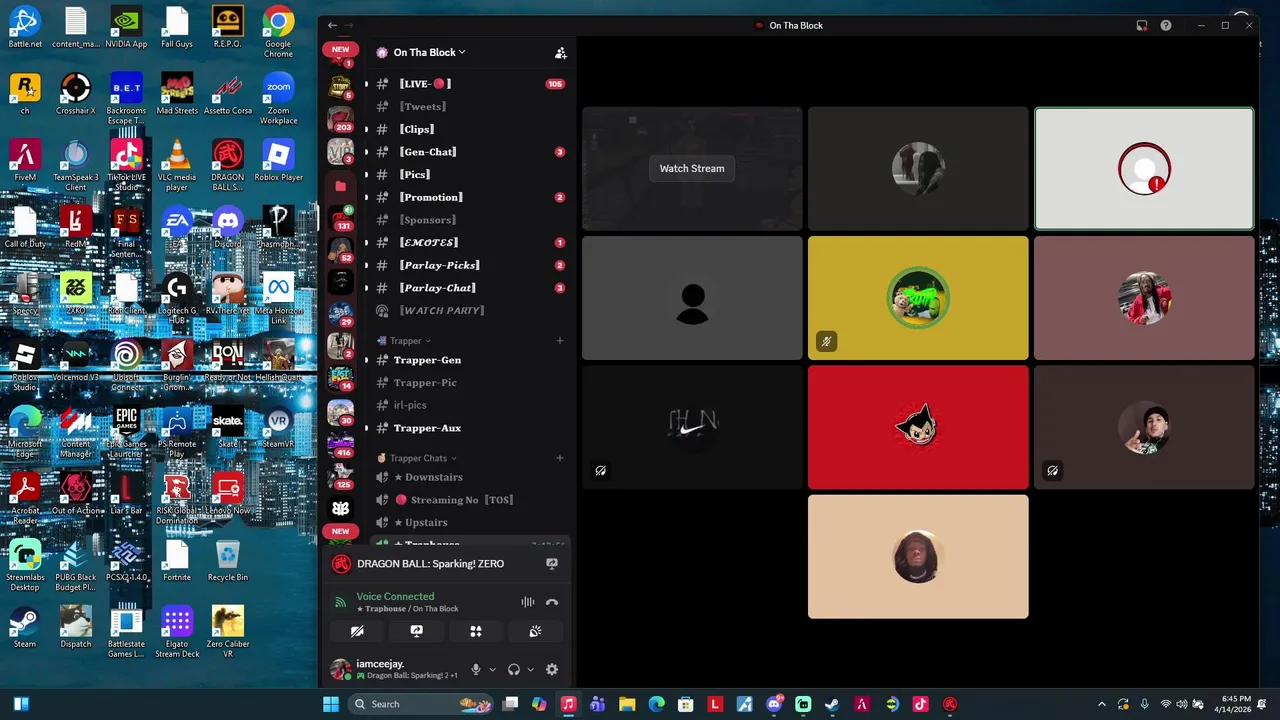This screenshot has width=1280, height=720.
Task: Deafen audio with the headphones icon
Action: click(x=514, y=669)
